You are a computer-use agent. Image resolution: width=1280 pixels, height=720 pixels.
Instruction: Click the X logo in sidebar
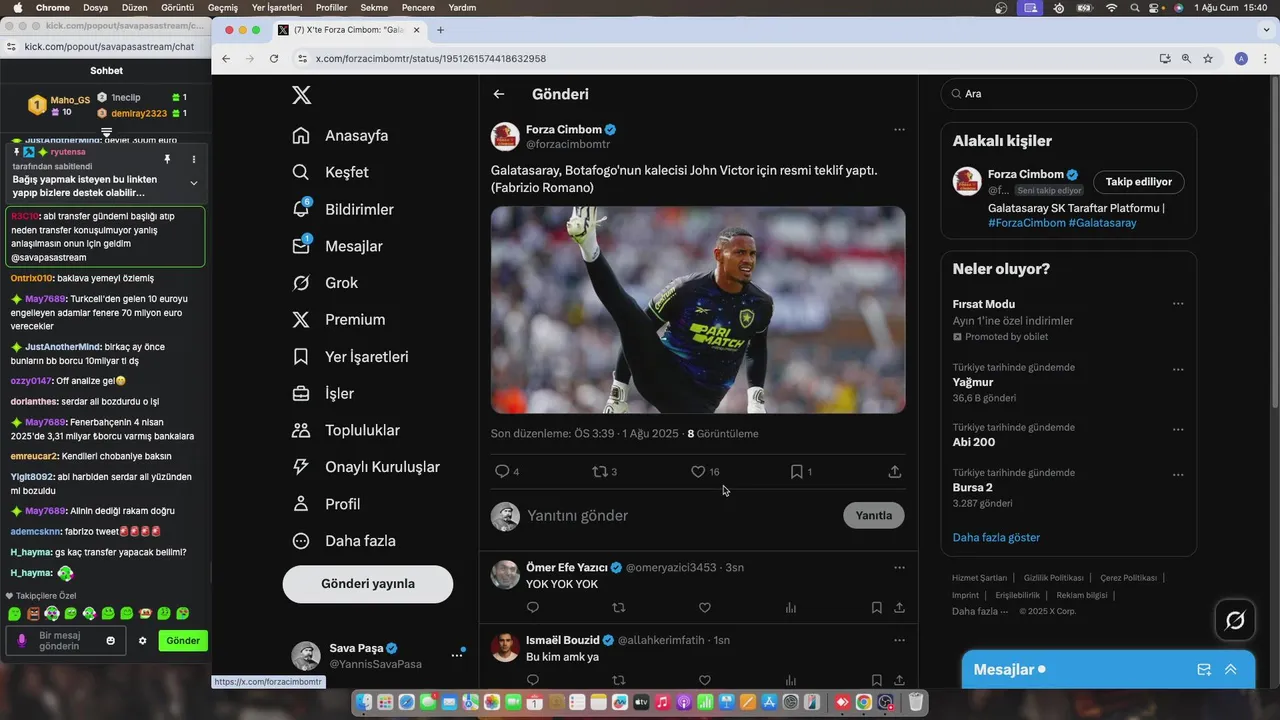coord(301,95)
